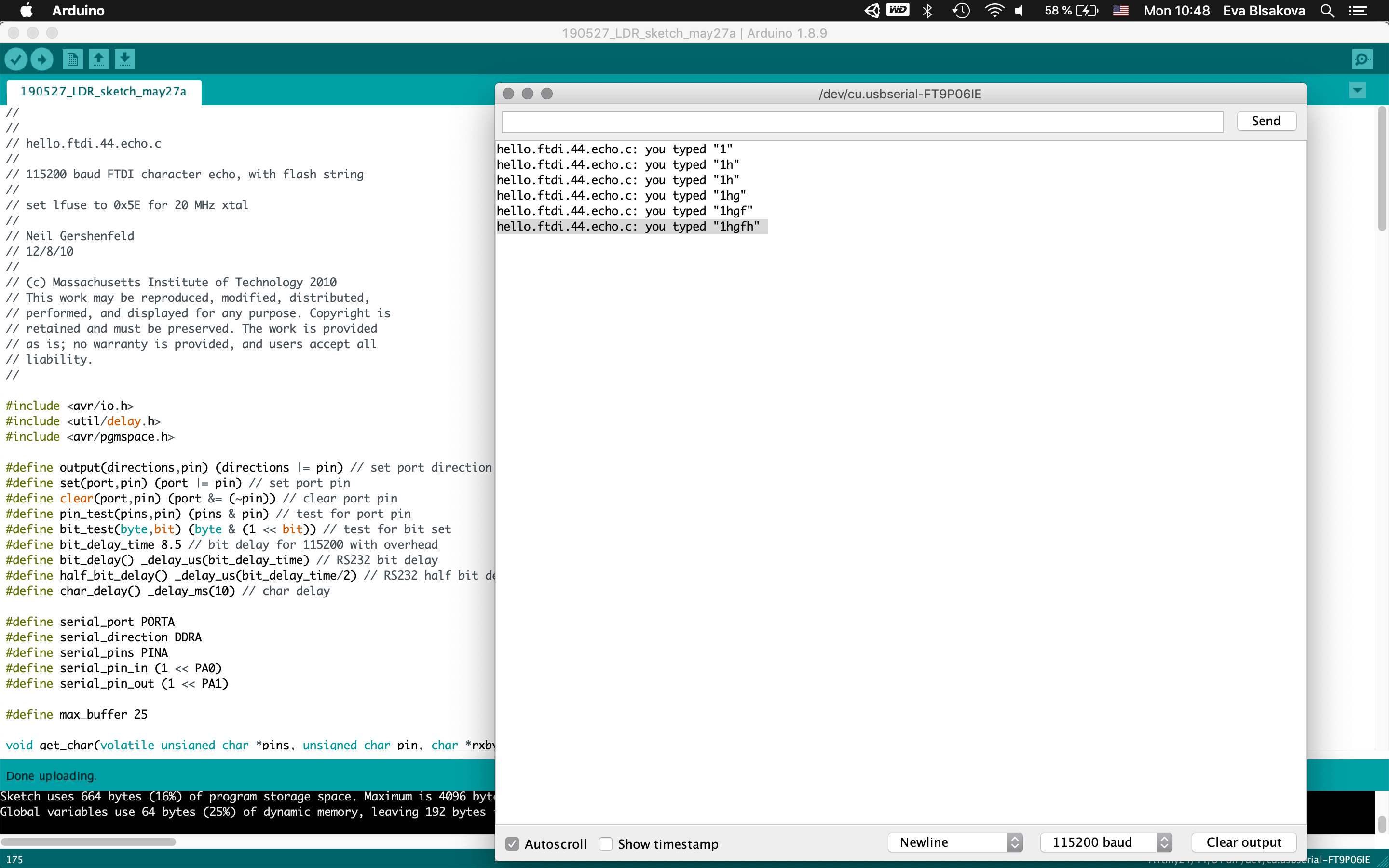Image resolution: width=1389 pixels, height=868 pixels.
Task: Select the 190527_LDR_sketch_may27a tab
Action: (x=104, y=91)
